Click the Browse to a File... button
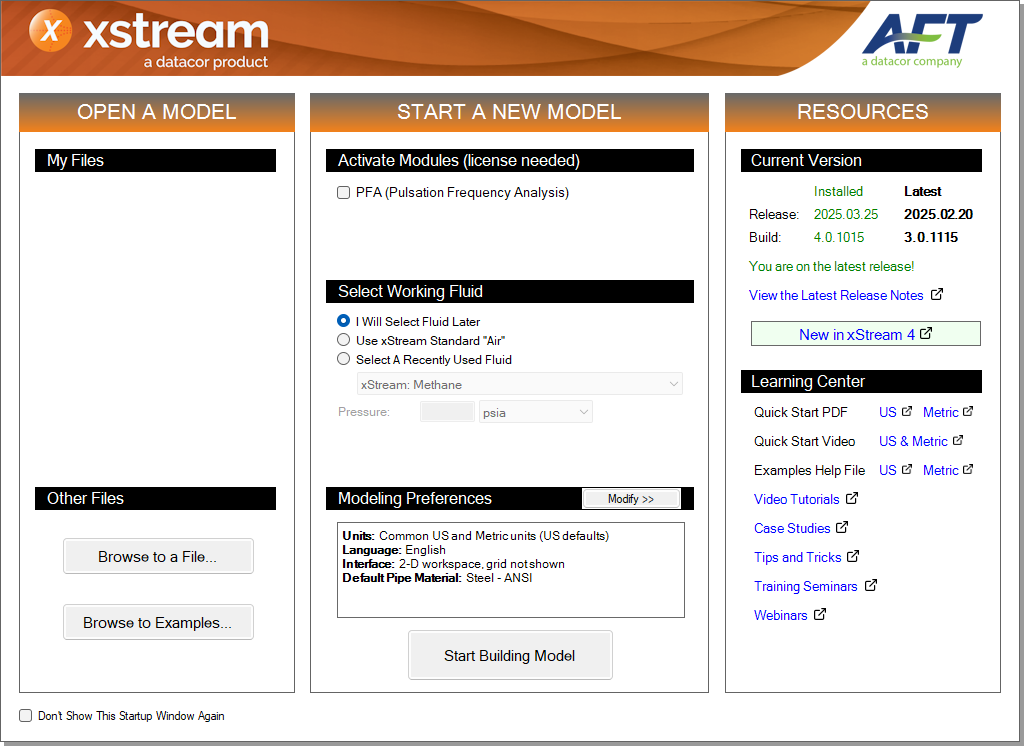The width and height of the screenshot is (1024, 746). pyautogui.click(x=158, y=557)
